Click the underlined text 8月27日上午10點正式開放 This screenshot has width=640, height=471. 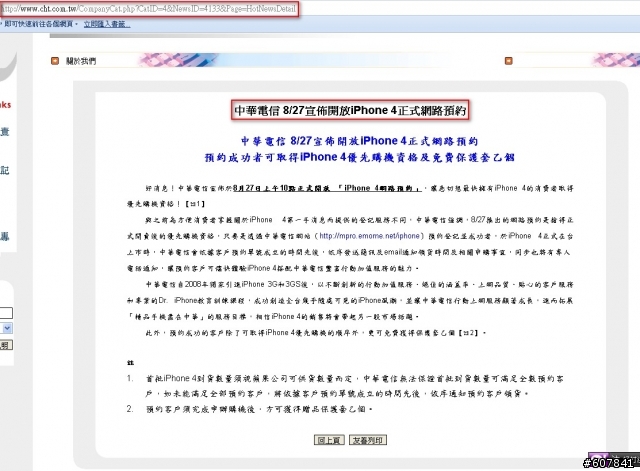282,188
